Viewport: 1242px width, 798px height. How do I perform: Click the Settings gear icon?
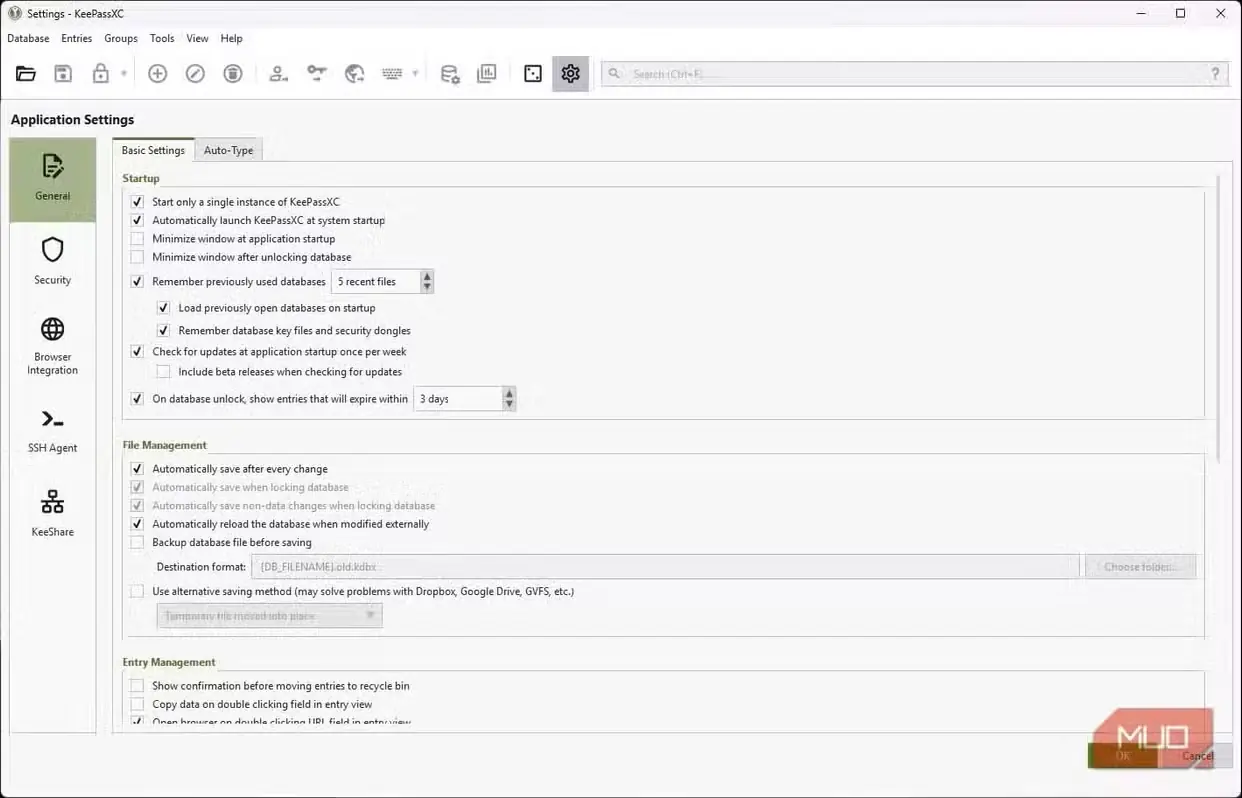tap(570, 74)
